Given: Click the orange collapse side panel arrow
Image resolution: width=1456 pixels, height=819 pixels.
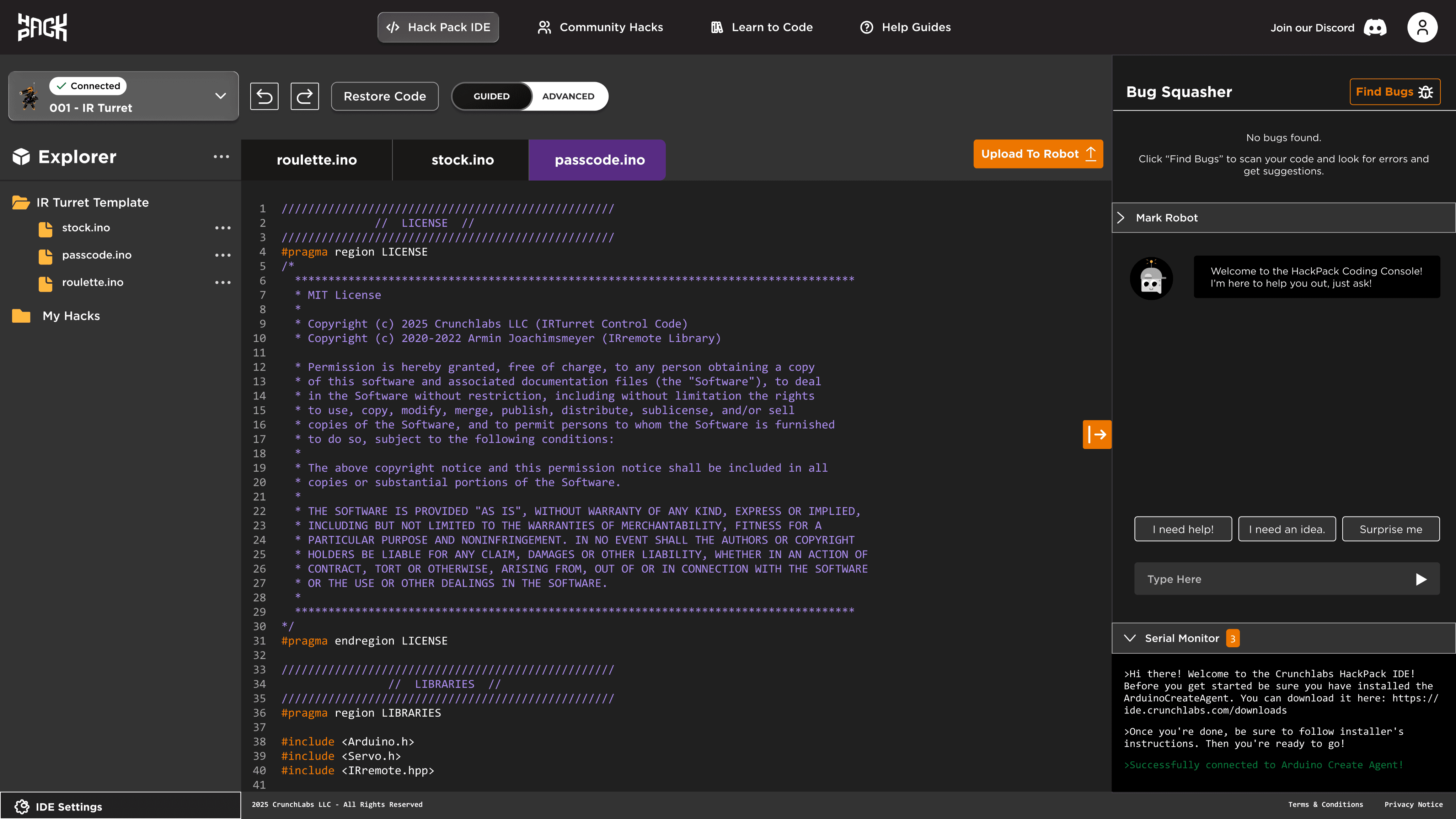Looking at the screenshot, I should pyautogui.click(x=1097, y=434).
